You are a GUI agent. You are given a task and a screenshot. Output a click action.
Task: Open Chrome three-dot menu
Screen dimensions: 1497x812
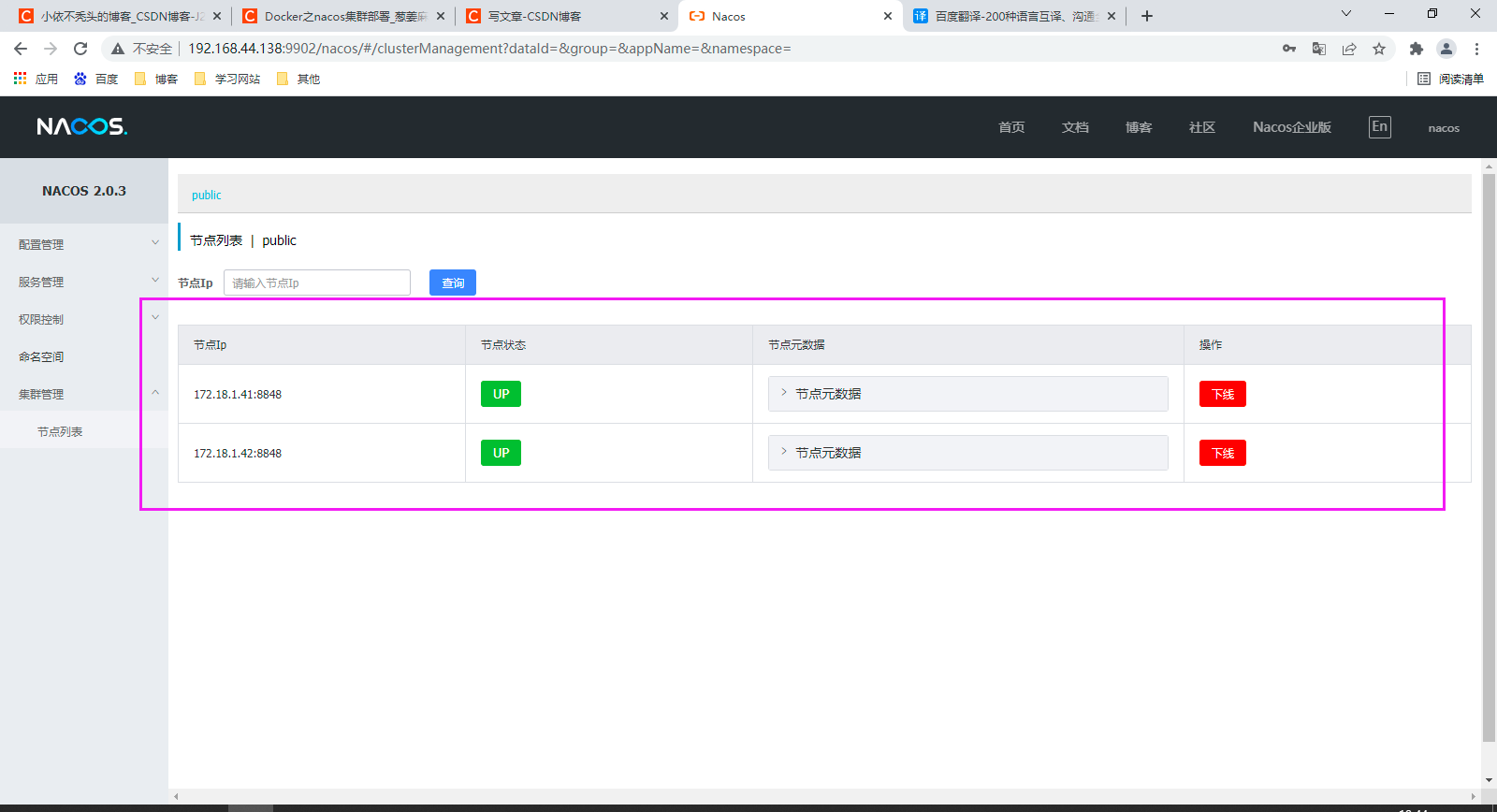pos(1476,49)
